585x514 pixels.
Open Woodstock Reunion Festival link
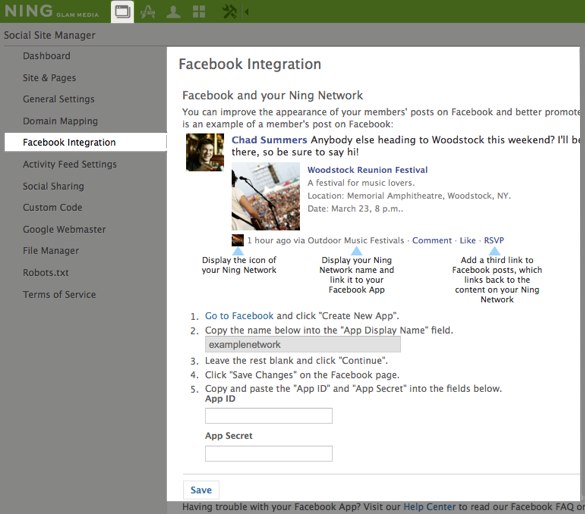[x=367, y=170]
